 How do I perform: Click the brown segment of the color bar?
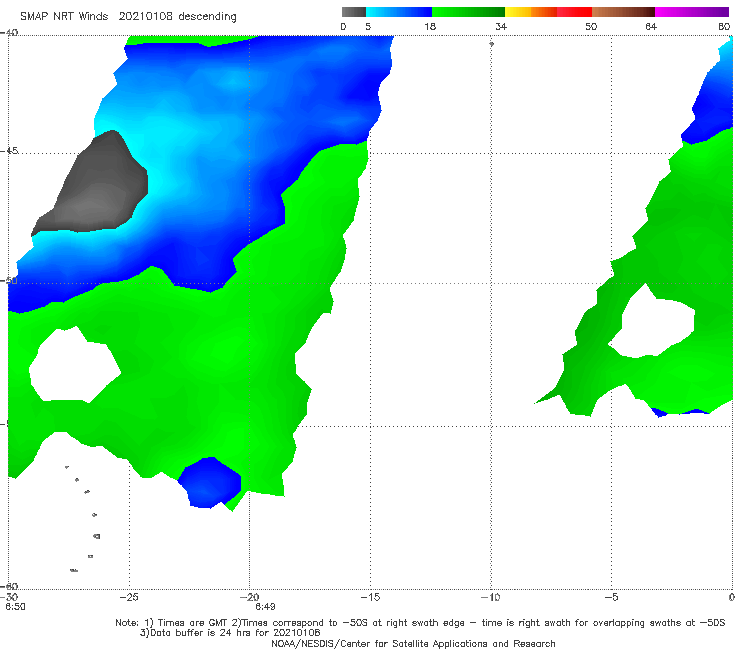coord(623,12)
